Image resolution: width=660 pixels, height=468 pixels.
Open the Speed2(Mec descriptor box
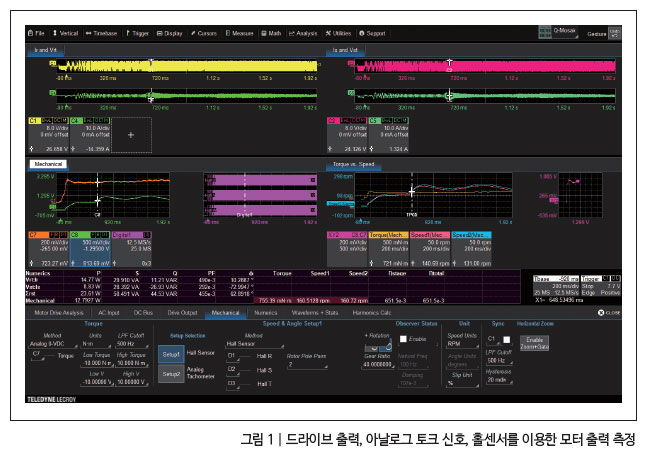[x=471, y=249]
